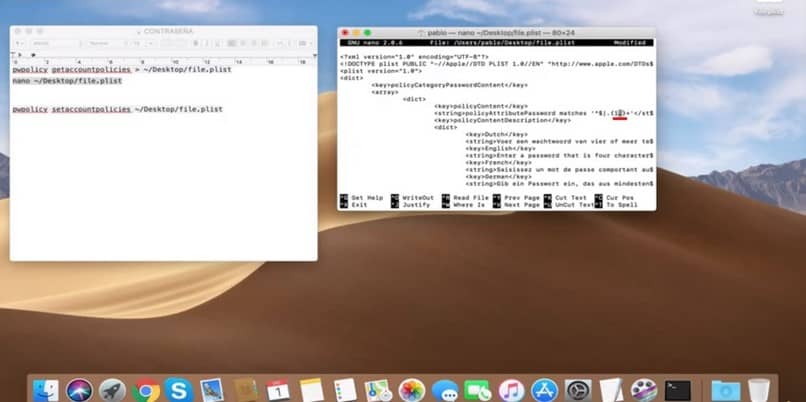The image size is (806, 402).
Task: Click the policyAttributePassword matches string line
Action: pos(544,113)
